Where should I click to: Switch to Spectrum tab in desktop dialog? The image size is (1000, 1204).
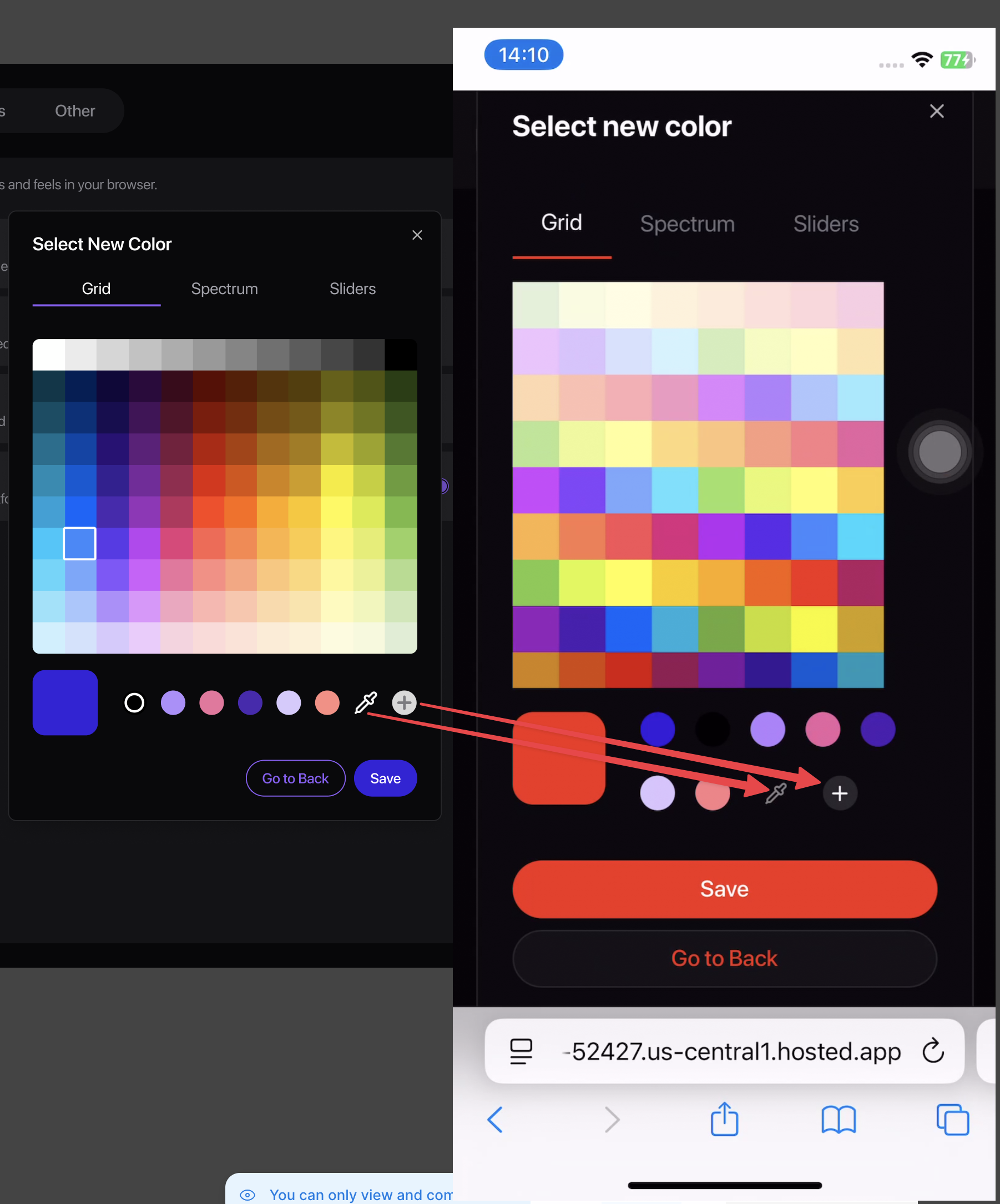(224, 289)
